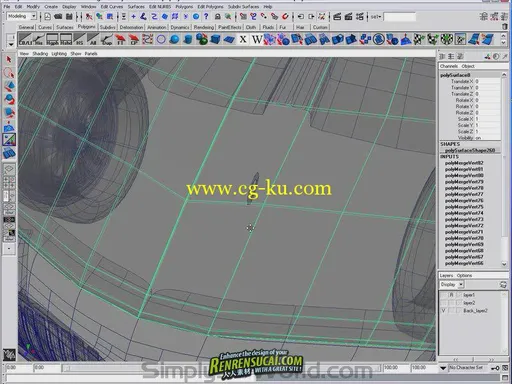Click the auto keyframe key icon

coord(495,368)
